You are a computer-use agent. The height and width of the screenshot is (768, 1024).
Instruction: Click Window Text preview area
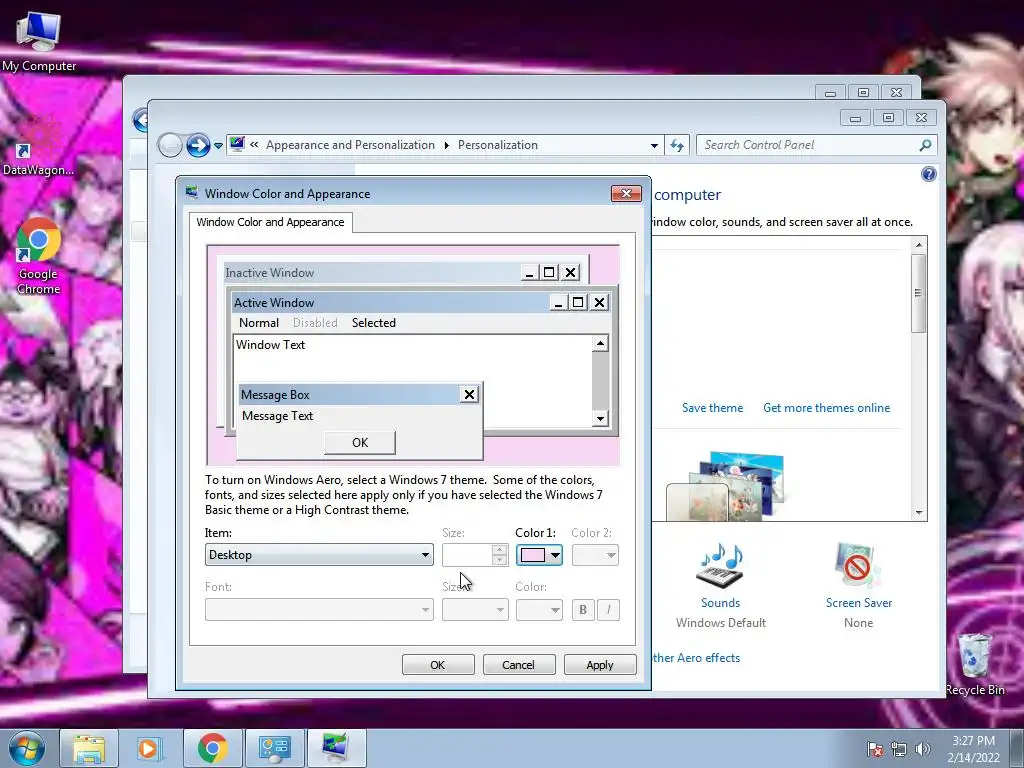(270, 345)
